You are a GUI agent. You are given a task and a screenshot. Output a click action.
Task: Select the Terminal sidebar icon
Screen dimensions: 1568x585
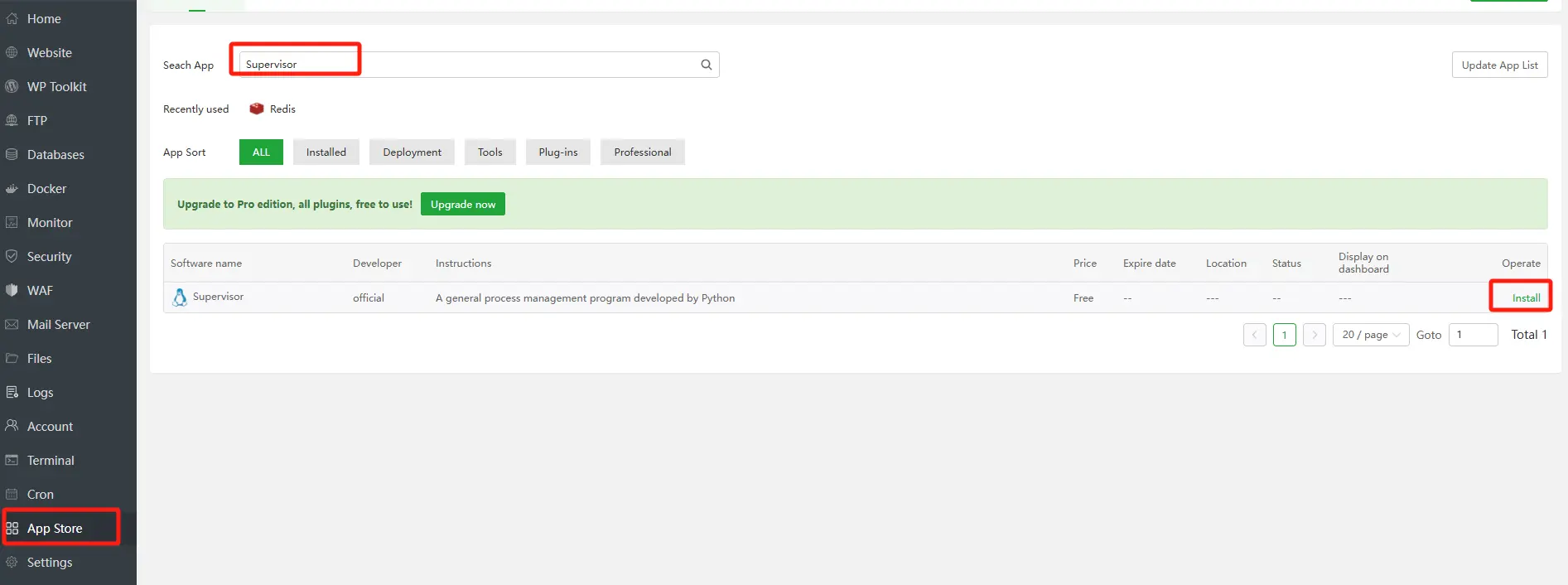(12, 460)
